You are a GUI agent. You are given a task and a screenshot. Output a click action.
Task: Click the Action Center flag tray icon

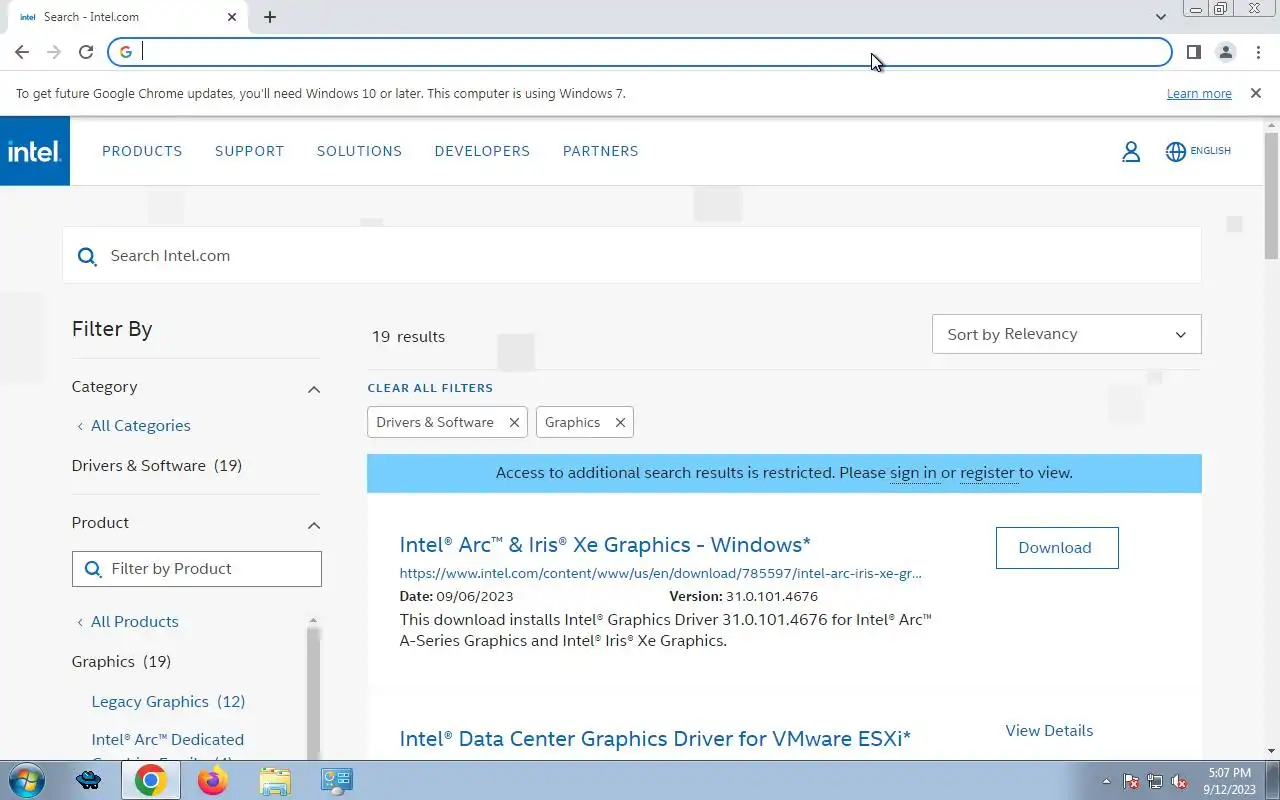tap(1131, 781)
